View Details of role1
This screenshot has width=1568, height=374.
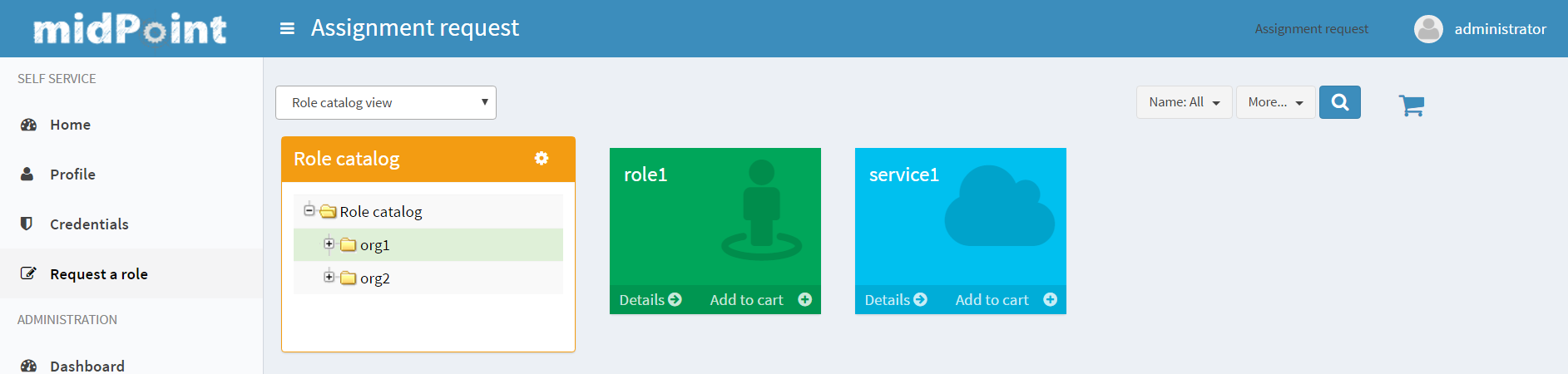pos(650,300)
